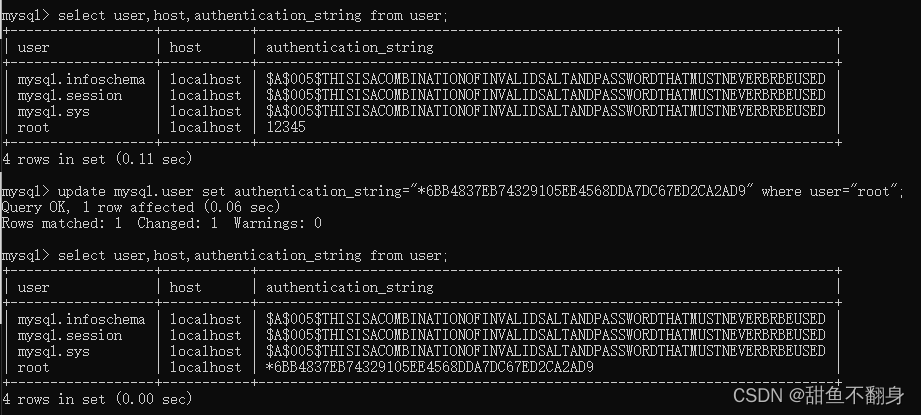Click the user column header in second table
921x415 pixels.
click(x=33, y=287)
